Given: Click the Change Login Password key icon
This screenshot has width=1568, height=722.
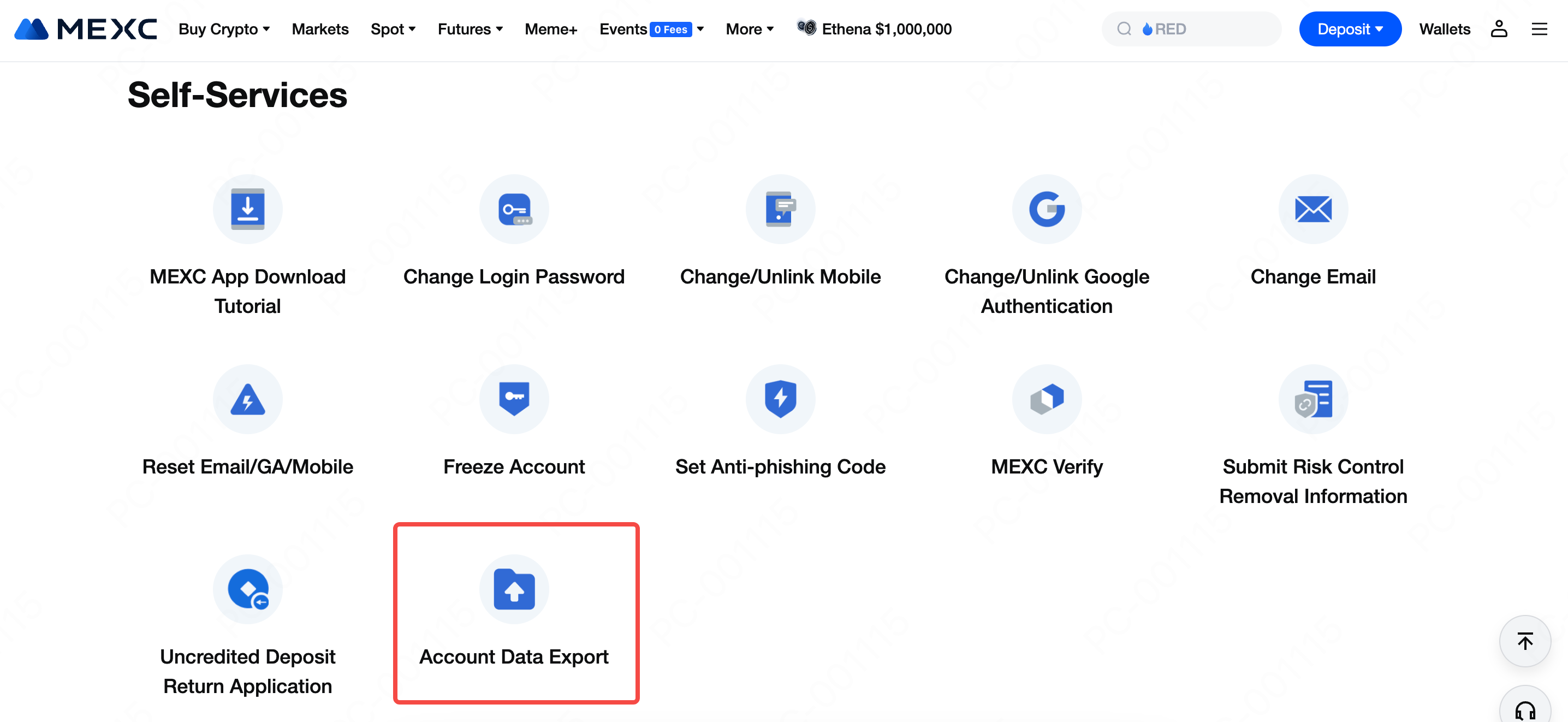Looking at the screenshot, I should [514, 209].
